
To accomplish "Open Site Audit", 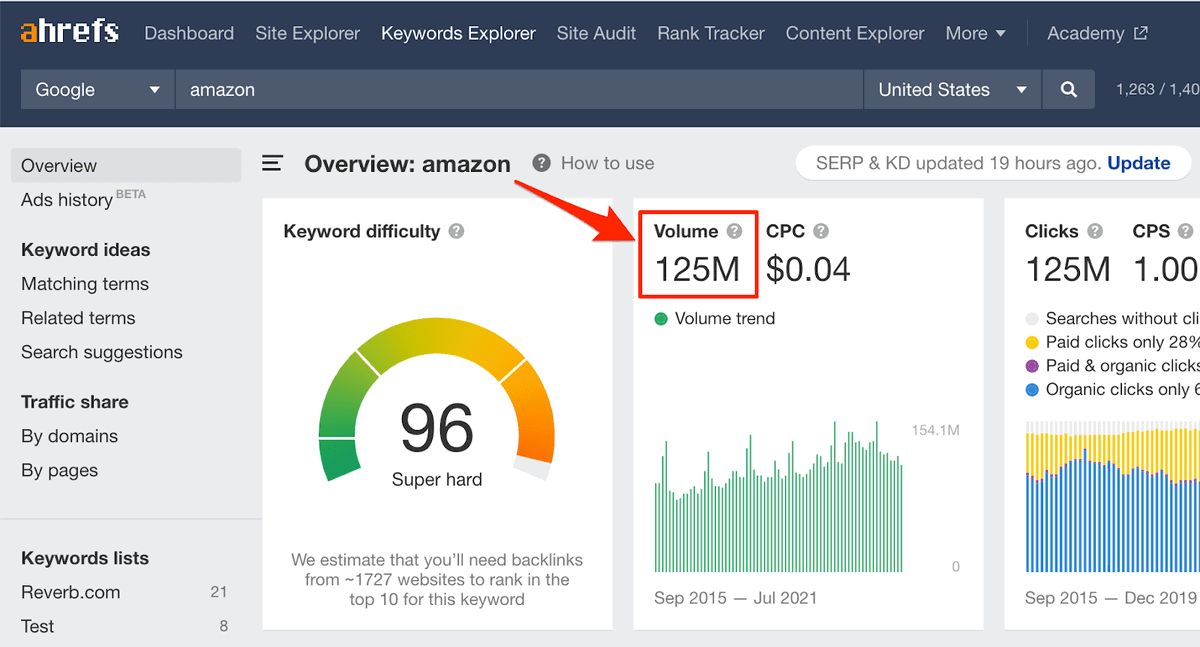I will point(596,33).
